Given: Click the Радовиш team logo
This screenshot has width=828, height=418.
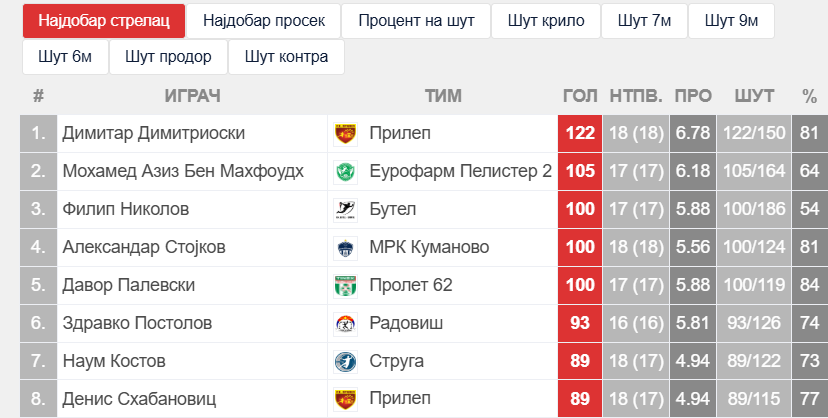Looking at the screenshot, I should coord(345,323).
